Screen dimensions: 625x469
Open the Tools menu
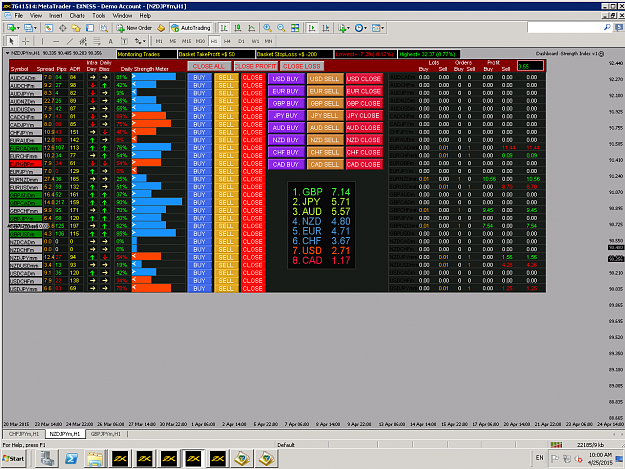[98, 16]
